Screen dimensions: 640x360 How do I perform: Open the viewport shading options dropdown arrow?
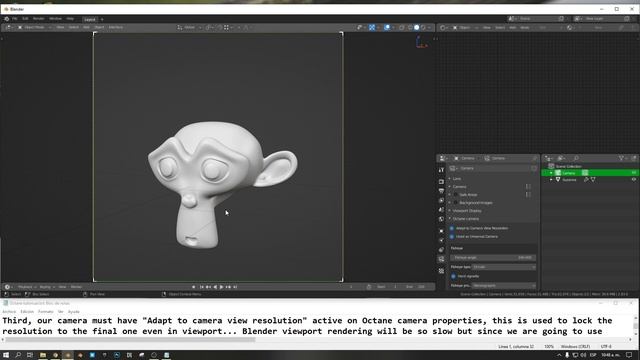[x=429, y=27]
